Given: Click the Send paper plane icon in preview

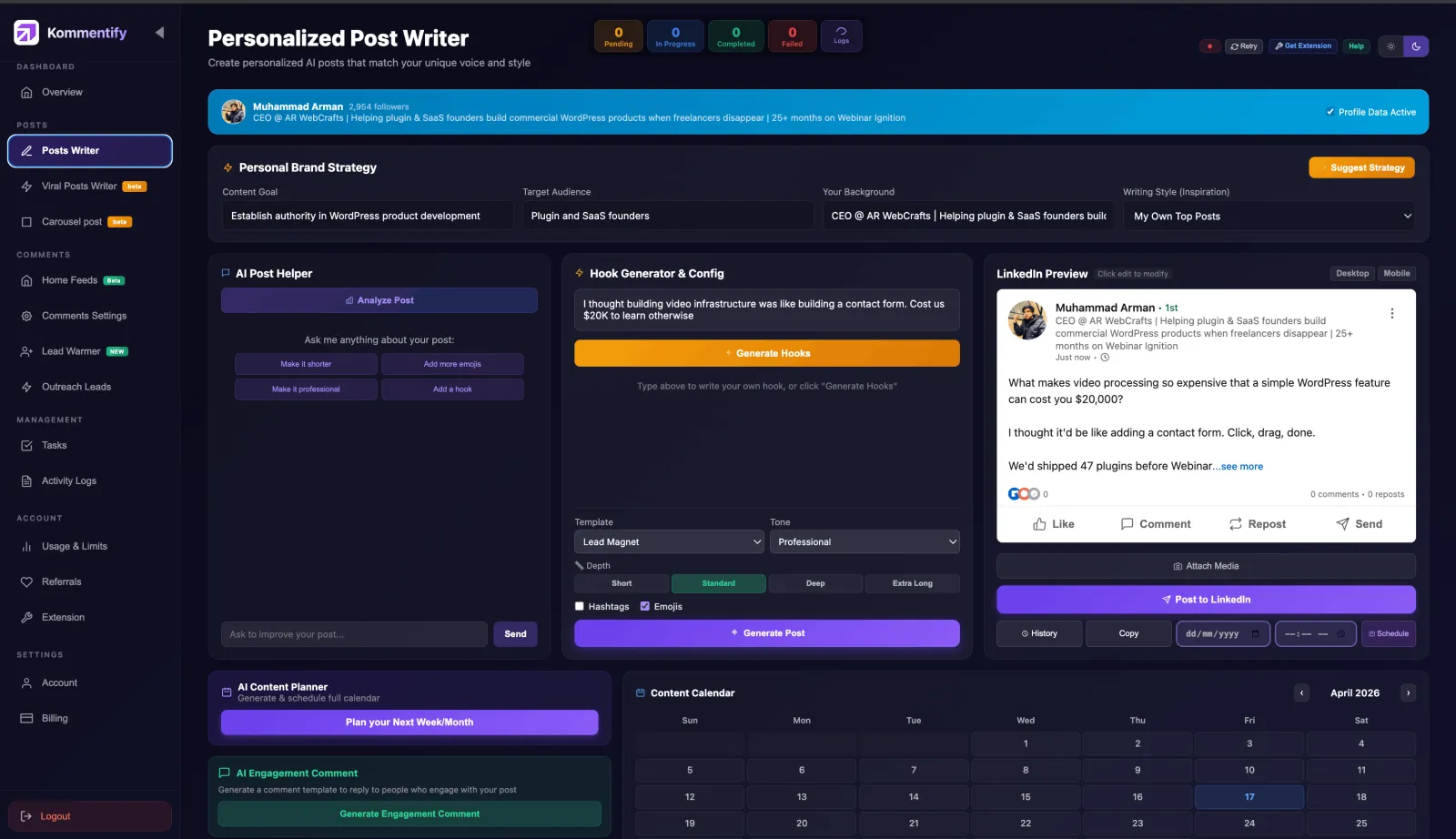Looking at the screenshot, I should 1342,524.
